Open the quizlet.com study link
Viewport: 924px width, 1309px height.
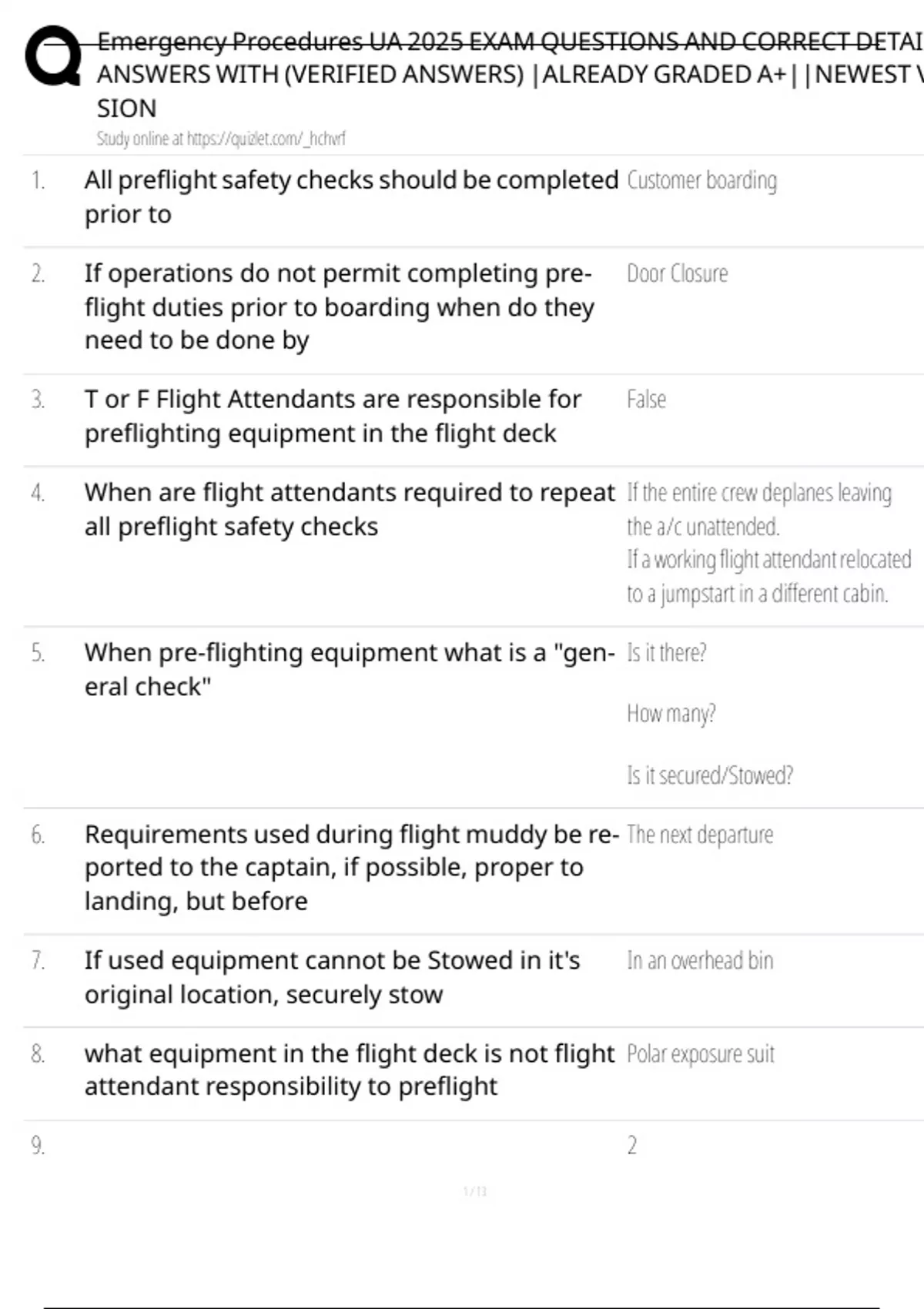coord(220,139)
